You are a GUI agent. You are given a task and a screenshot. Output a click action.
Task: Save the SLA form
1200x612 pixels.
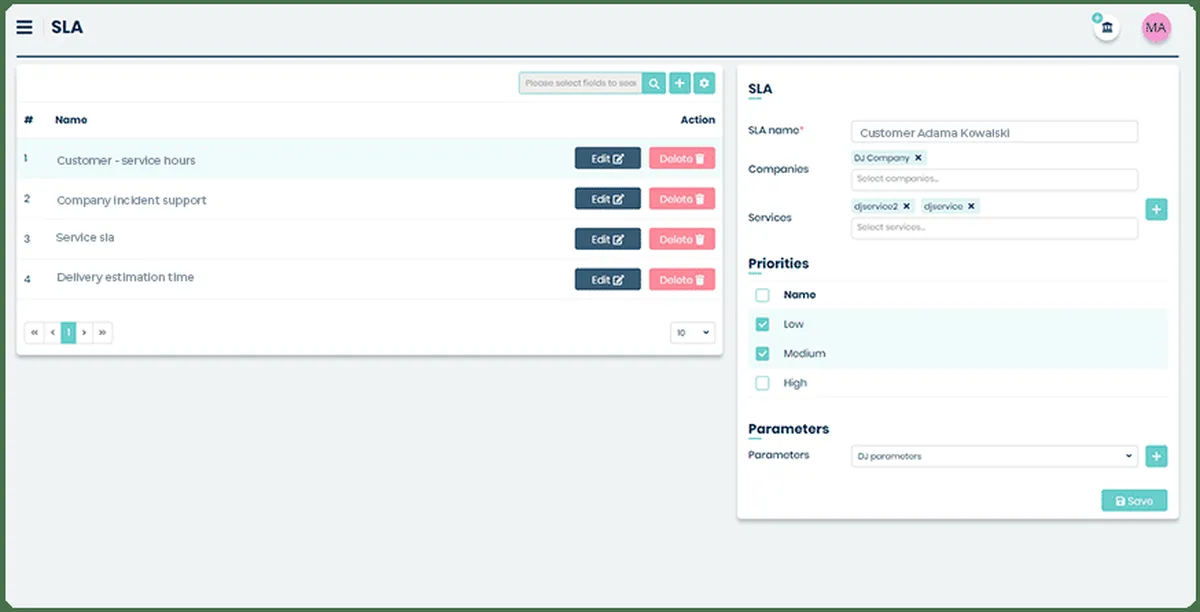1134,501
